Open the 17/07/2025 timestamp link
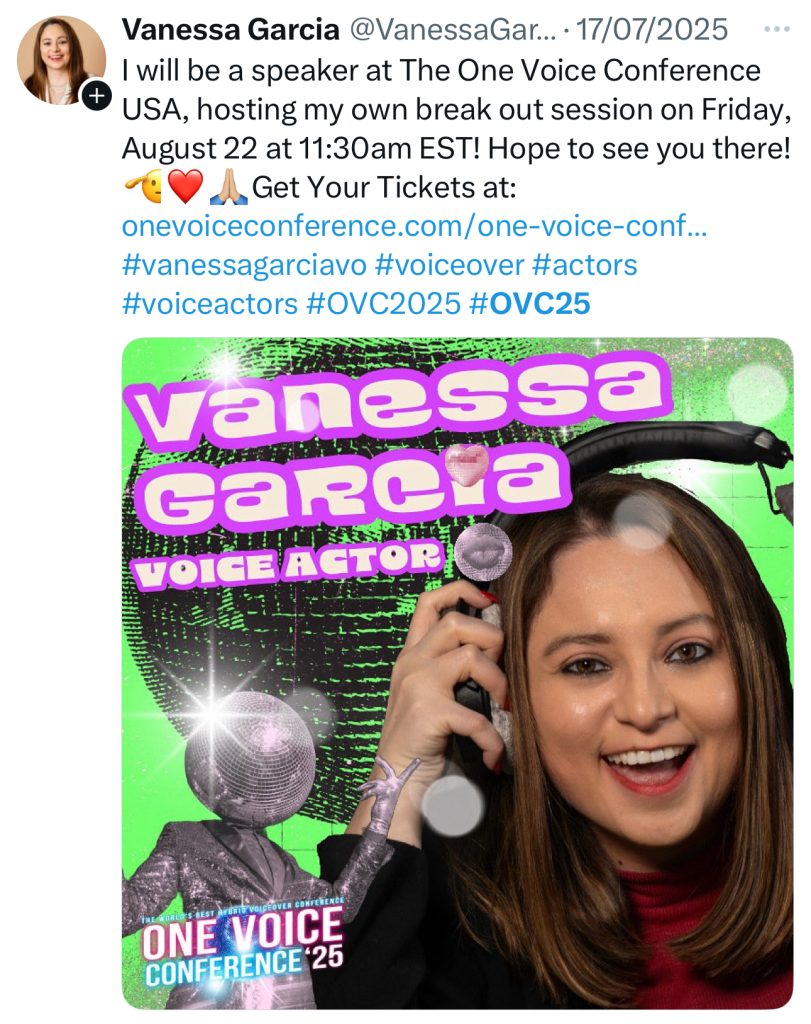Screen dimensions: 811x1024 [652, 29]
